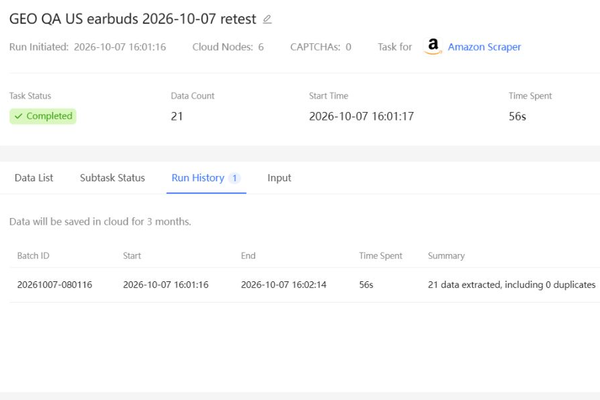The width and height of the screenshot is (600, 400).
Task: Click the Run History count badge 1
Action: click(x=235, y=178)
